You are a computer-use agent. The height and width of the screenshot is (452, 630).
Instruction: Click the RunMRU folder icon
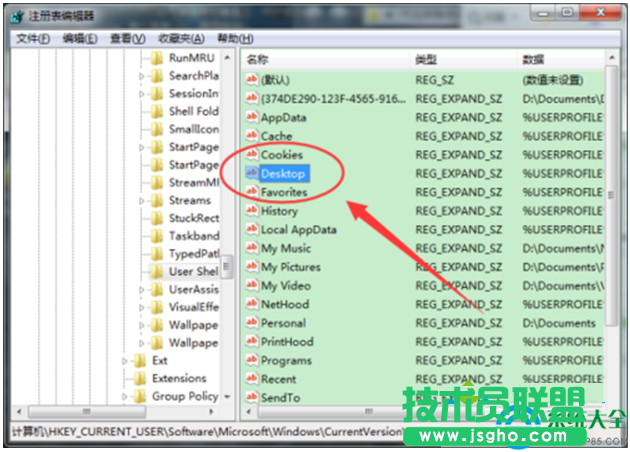(157, 58)
